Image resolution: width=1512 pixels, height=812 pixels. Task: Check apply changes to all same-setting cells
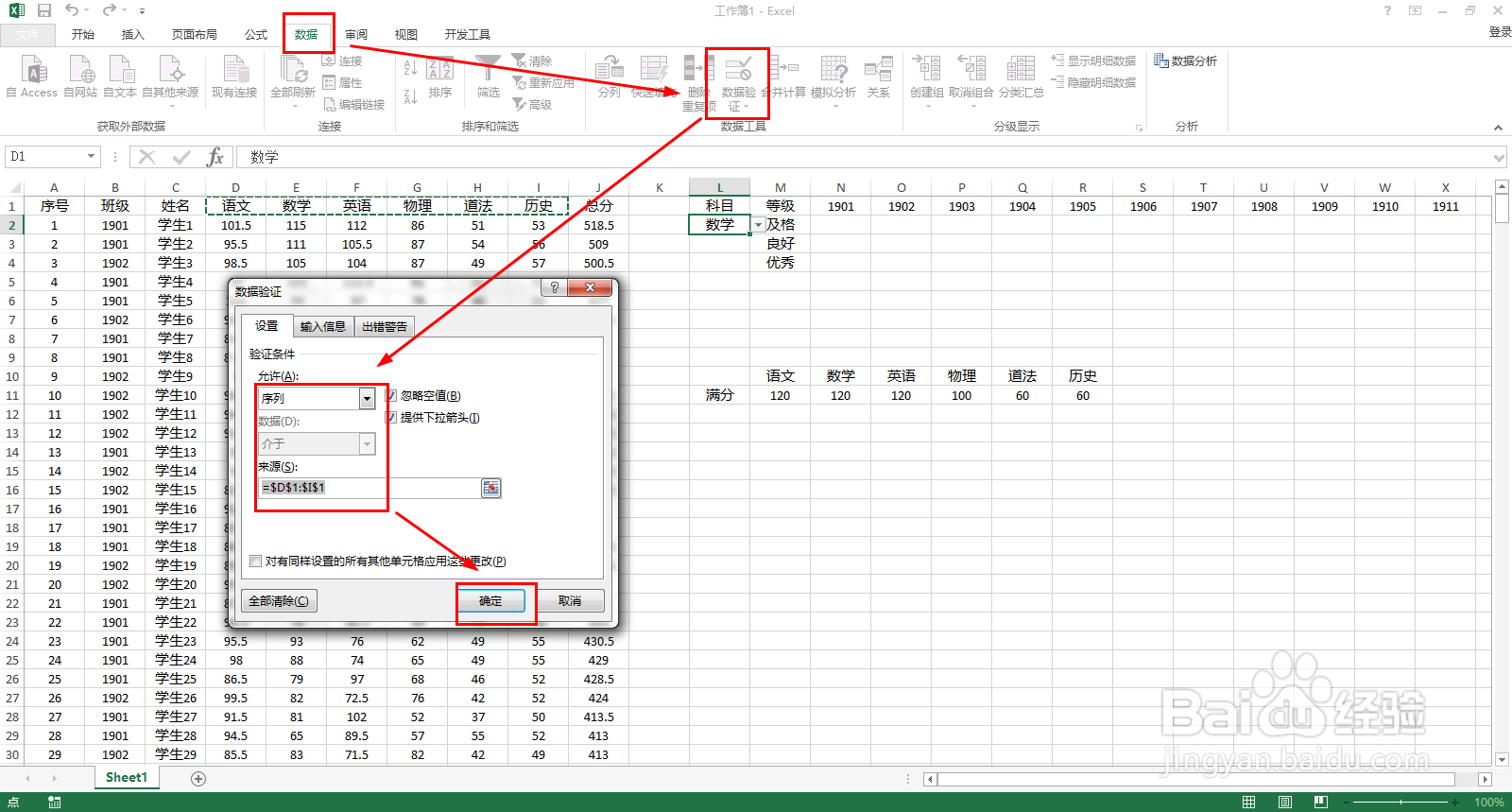pos(255,561)
